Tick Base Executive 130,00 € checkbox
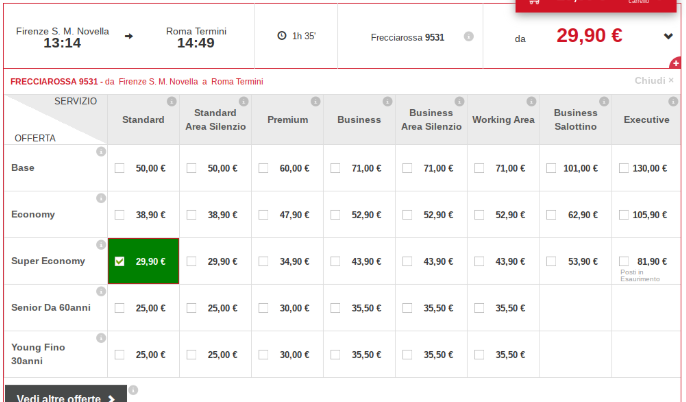 pos(624,168)
